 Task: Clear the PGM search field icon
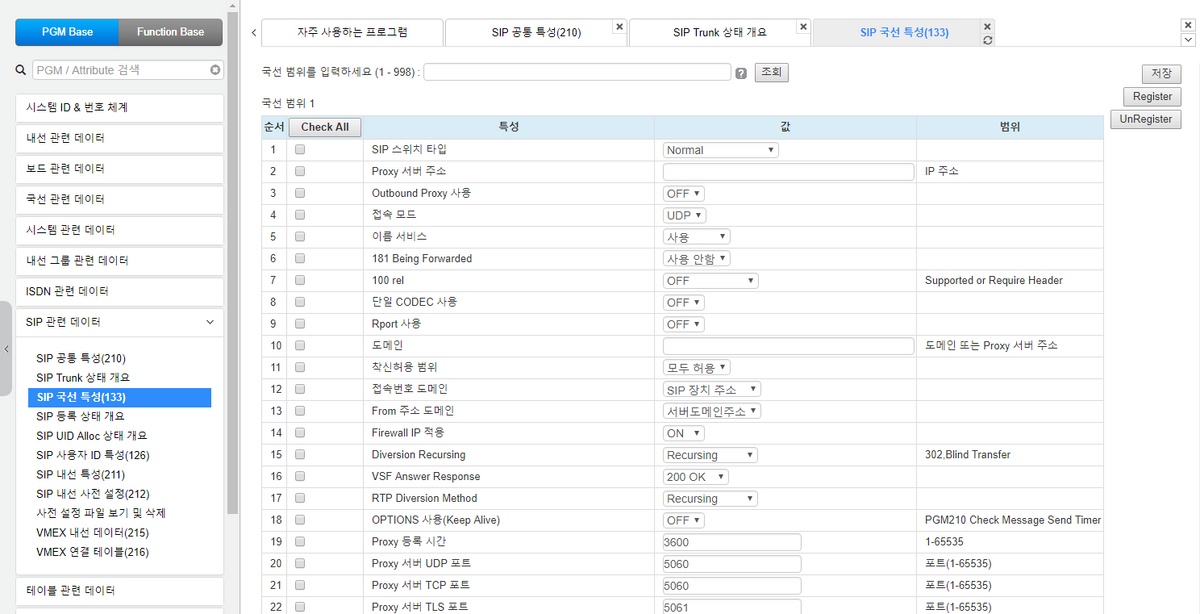click(215, 70)
